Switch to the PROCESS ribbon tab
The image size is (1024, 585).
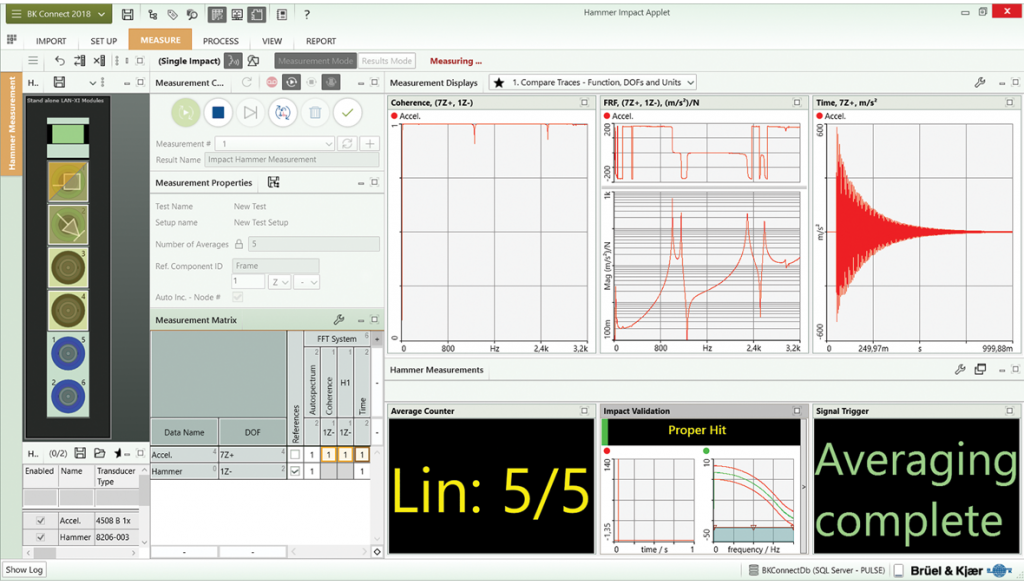click(220, 41)
